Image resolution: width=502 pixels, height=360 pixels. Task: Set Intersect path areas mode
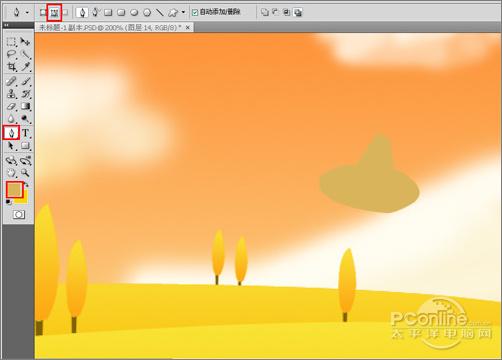(287, 13)
